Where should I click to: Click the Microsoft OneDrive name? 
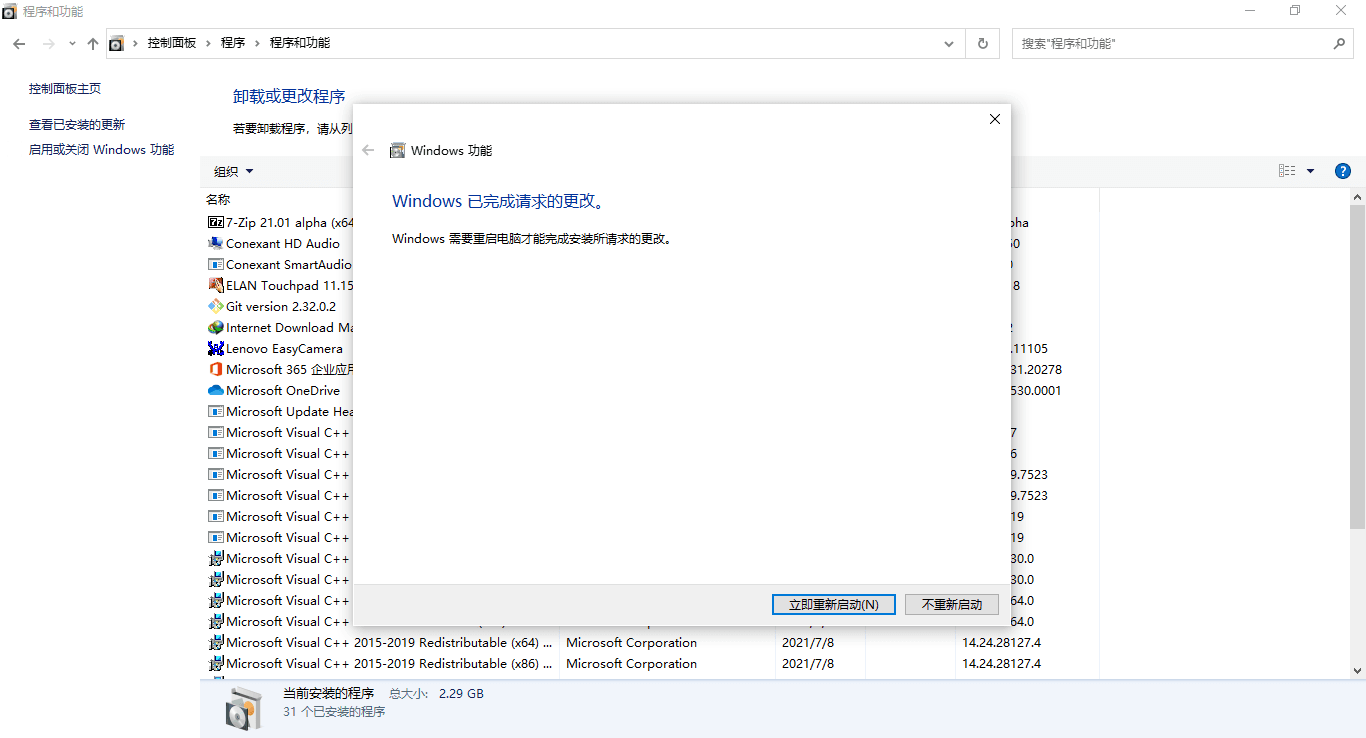click(x=283, y=390)
